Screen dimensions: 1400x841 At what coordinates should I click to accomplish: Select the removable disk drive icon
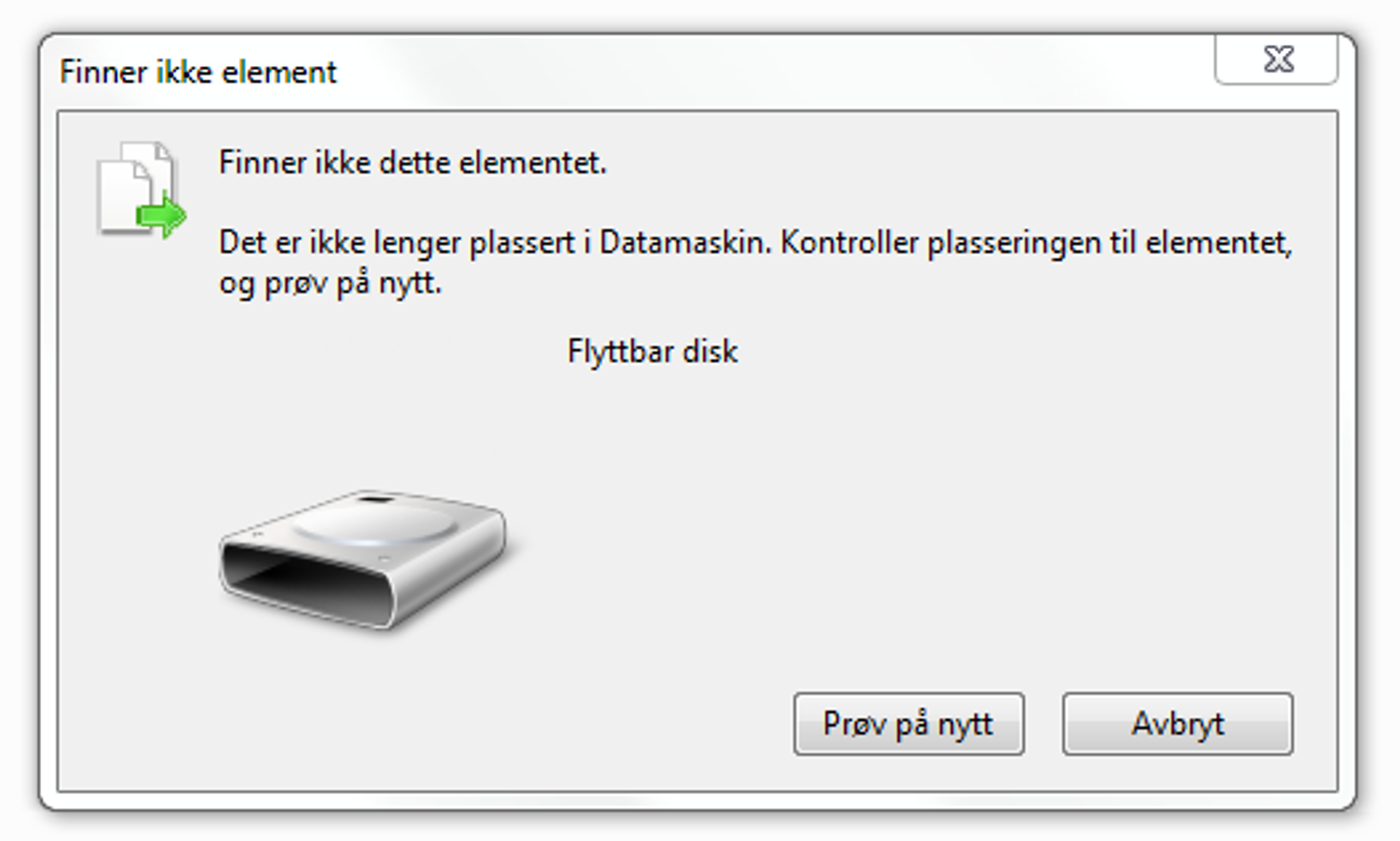(364, 559)
